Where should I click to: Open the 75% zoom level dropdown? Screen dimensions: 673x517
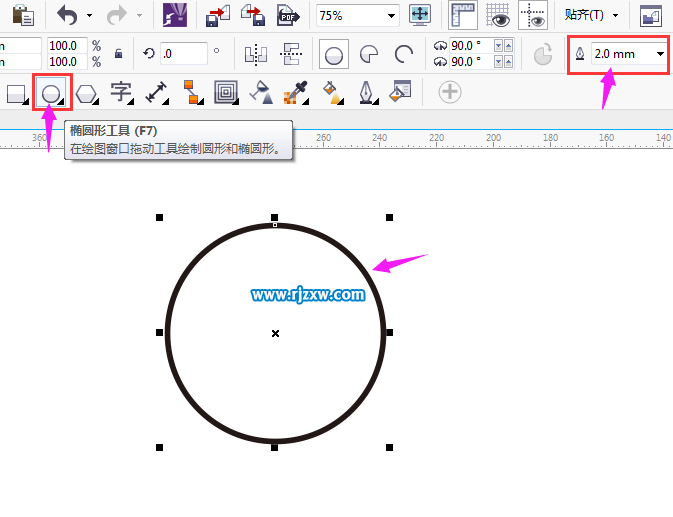(x=391, y=16)
